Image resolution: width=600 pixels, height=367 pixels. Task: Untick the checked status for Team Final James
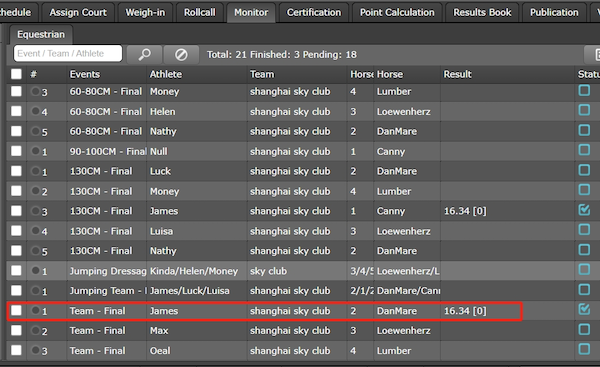584,309
